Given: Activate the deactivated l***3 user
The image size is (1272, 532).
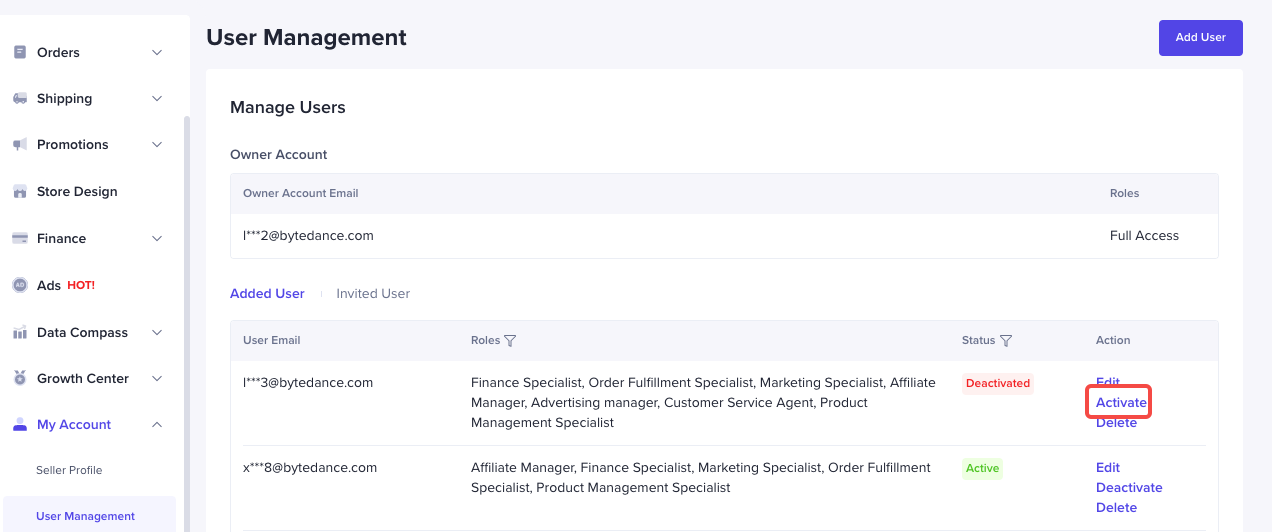Looking at the screenshot, I should 1121,403.
